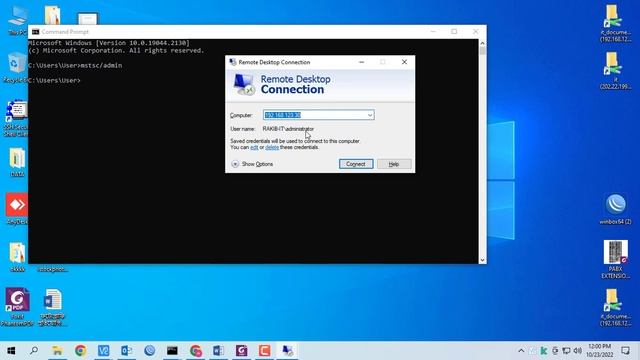Open the WinBox taskbar icon
Viewport: 640px width, 360px height.
click(x=149, y=351)
